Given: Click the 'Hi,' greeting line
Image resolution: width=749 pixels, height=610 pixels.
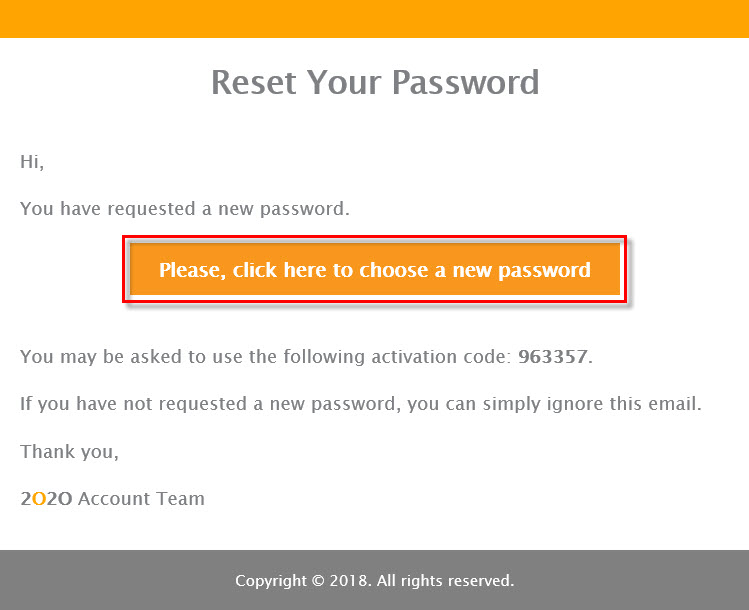Looking at the screenshot, I should click(32, 161).
